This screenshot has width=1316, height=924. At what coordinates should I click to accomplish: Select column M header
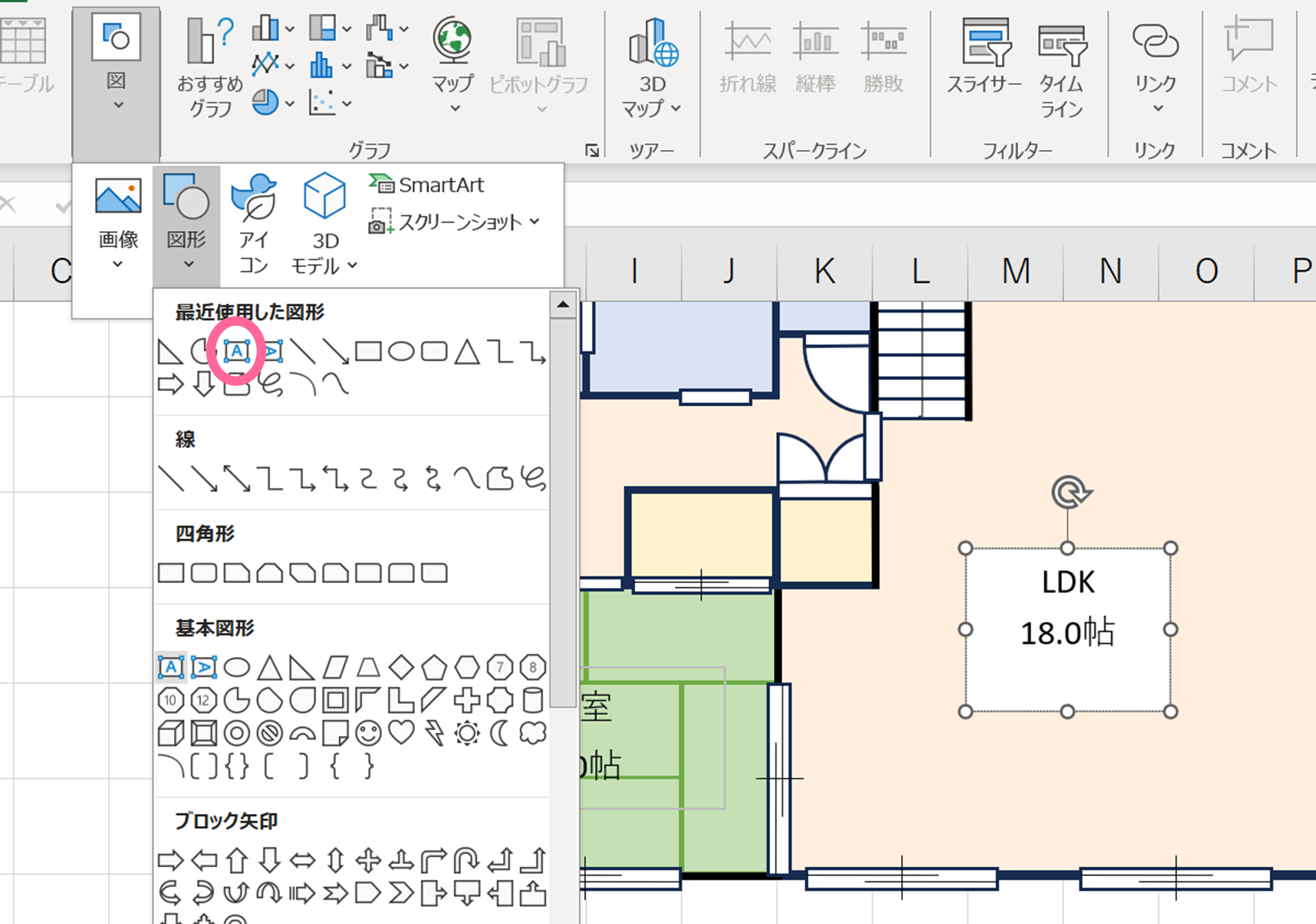point(1016,272)
